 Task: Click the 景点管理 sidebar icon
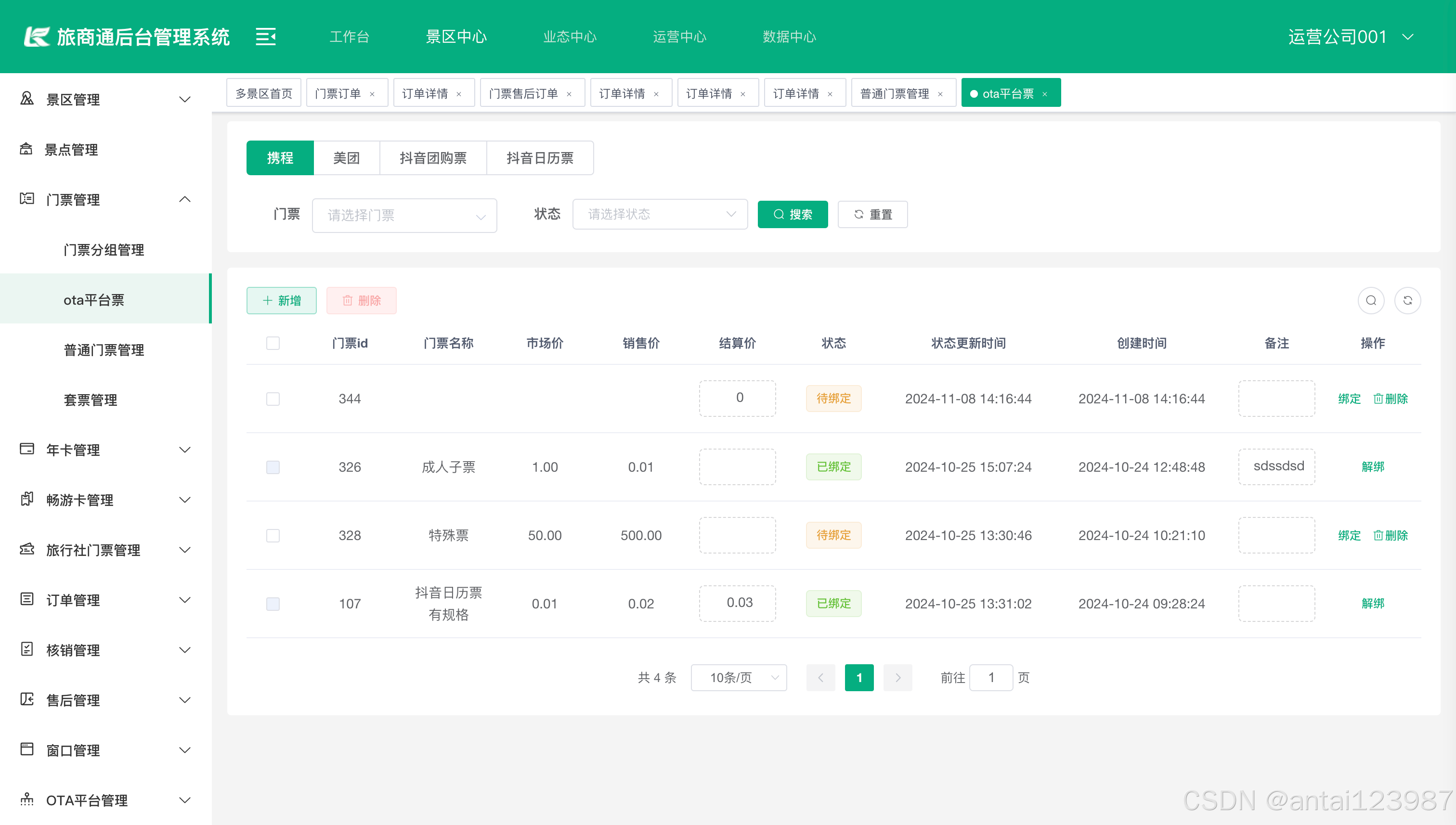click(x=26, y=149)
